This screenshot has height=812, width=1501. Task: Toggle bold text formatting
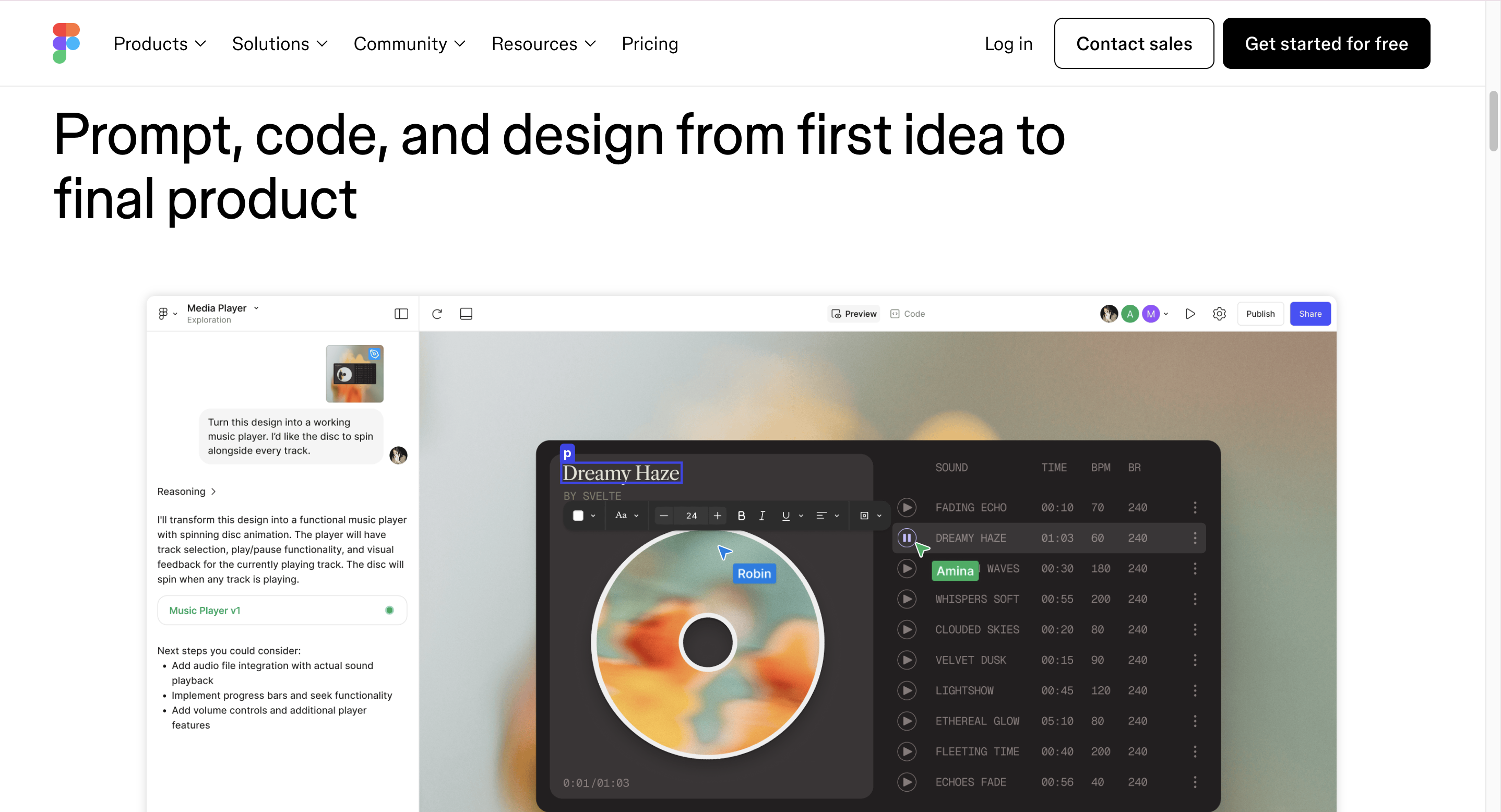tap(741, 516)
